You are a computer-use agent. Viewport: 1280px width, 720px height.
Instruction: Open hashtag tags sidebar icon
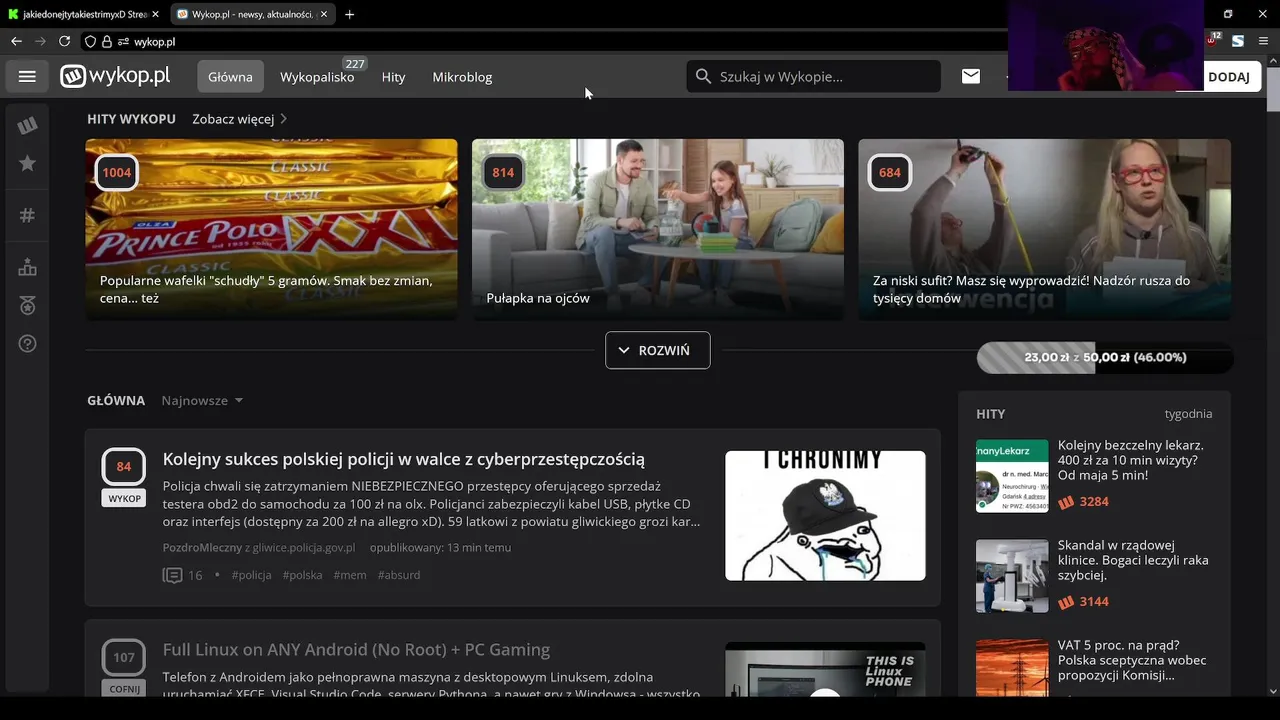[x=27, y=215]
